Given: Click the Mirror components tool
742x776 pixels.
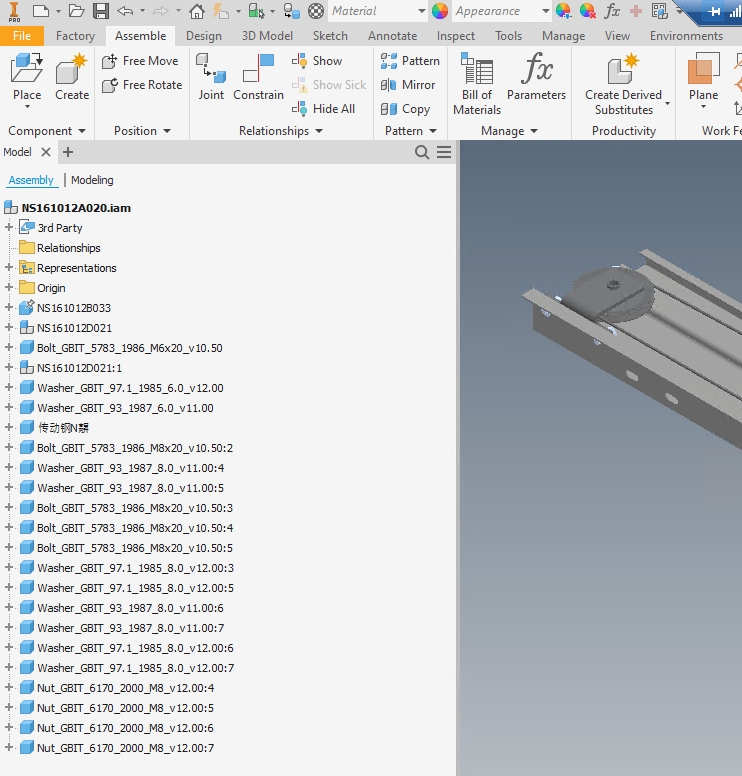Looking at the screenshot, I should [408, 85].
